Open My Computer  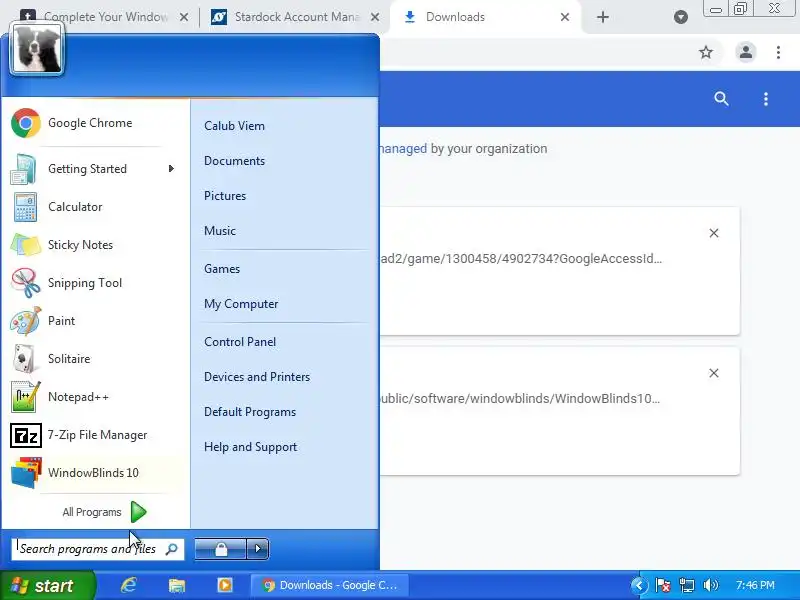click(241, 304)
